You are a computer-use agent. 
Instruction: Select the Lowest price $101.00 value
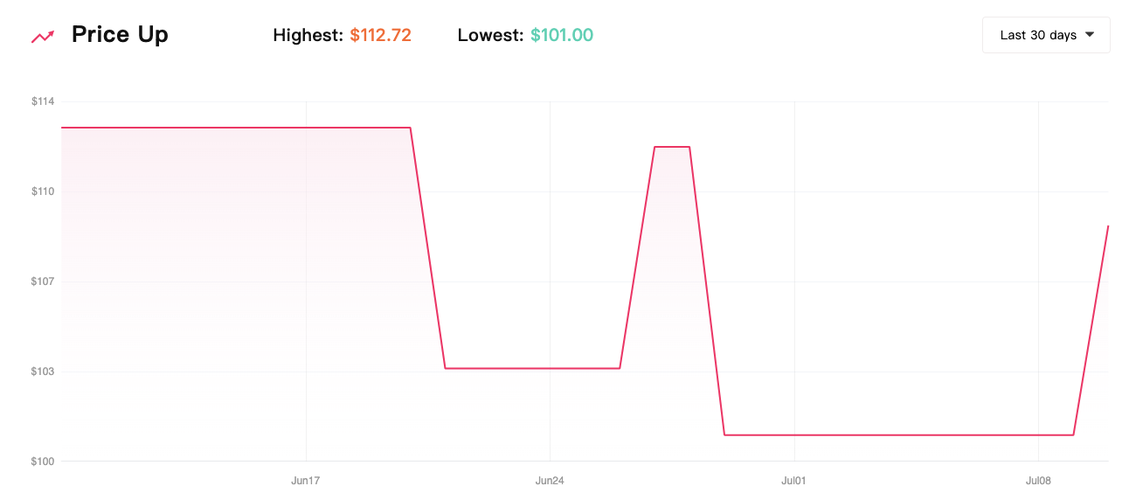point(562,35)
